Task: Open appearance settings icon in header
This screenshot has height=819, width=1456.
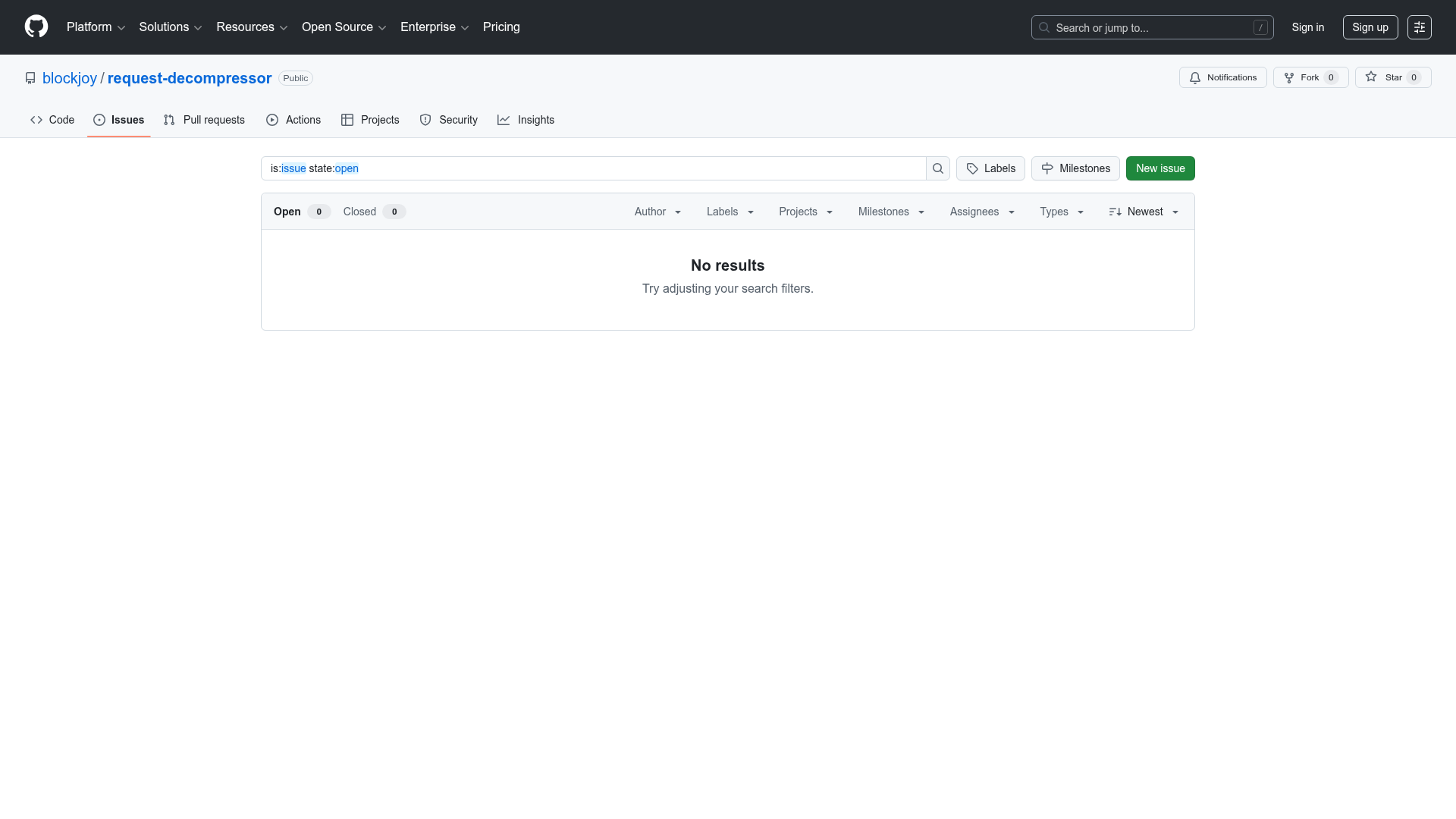Action: (1420, 27)
